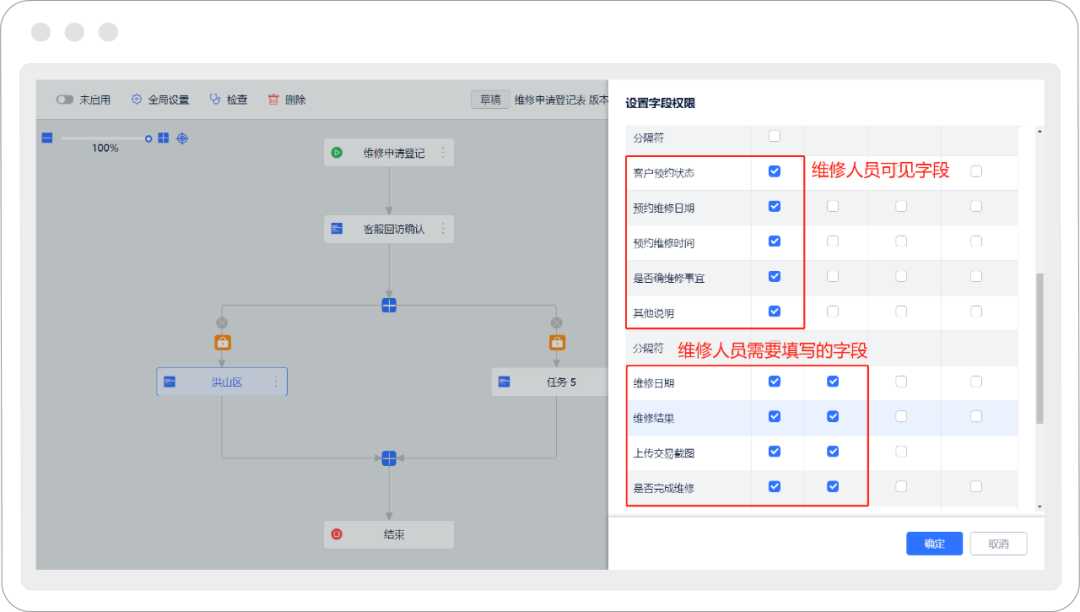Check third-column checkbox for 维修结果
Screen dimensions: 1080x612
tap(901, 416)
